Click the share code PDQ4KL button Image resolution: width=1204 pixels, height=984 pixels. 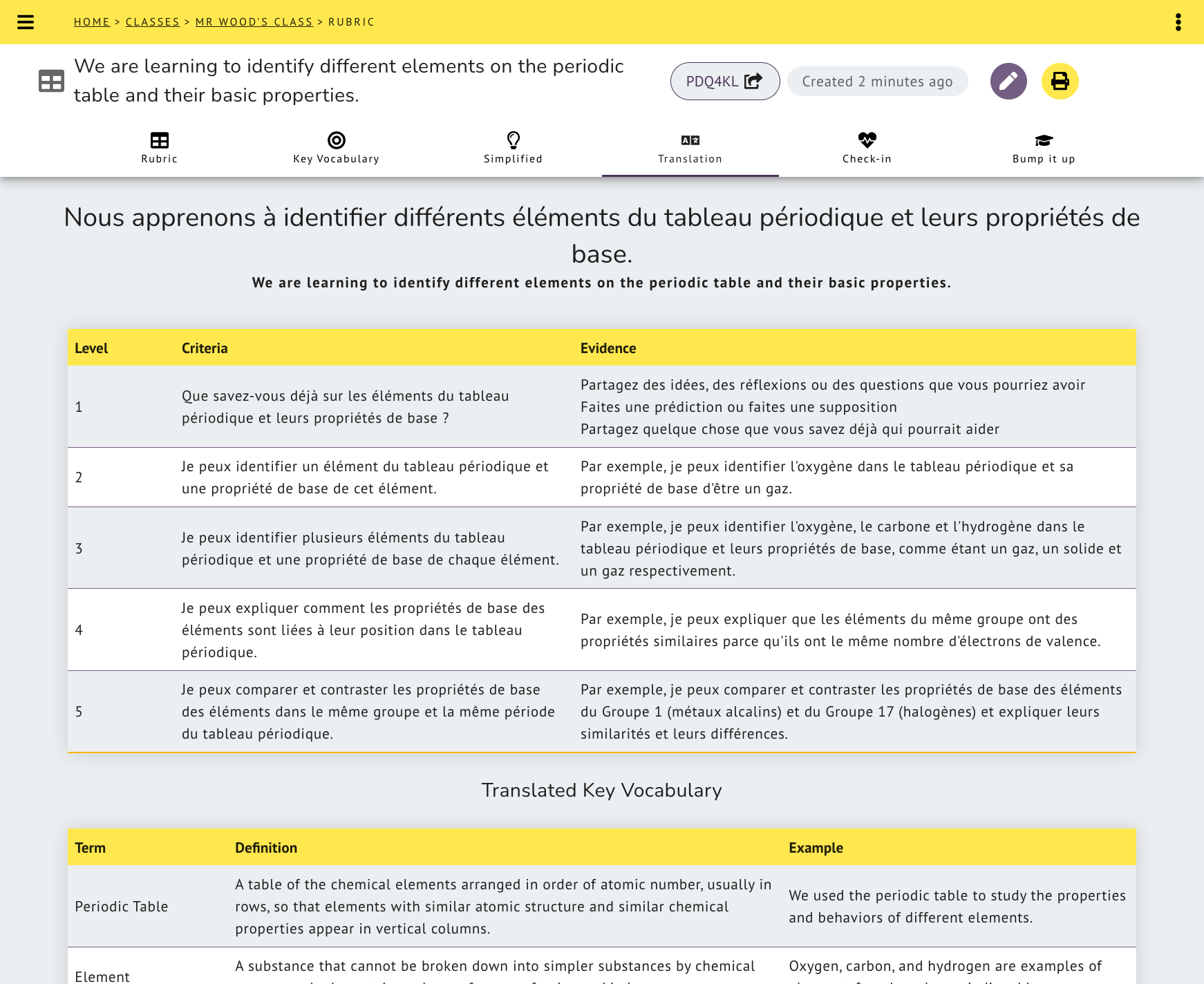725,82
